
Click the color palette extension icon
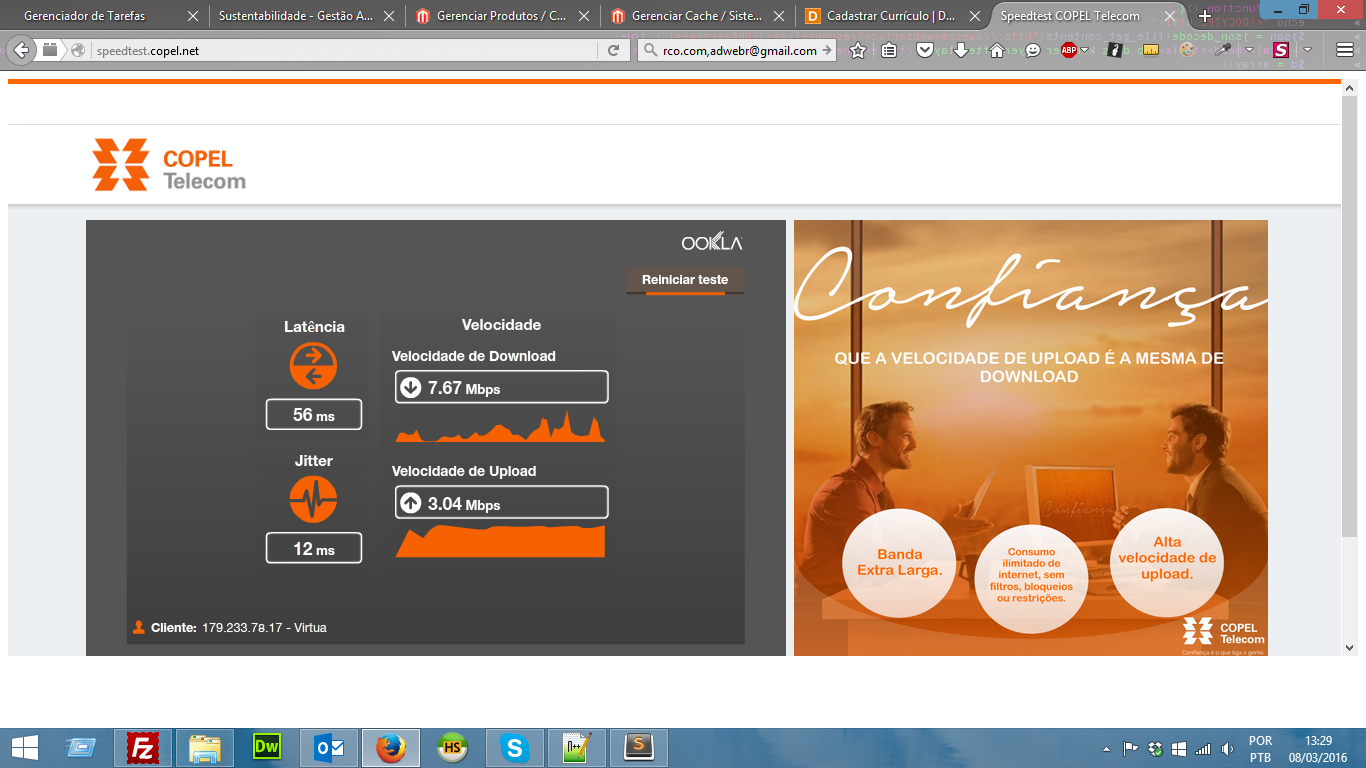coord(1187,50)
